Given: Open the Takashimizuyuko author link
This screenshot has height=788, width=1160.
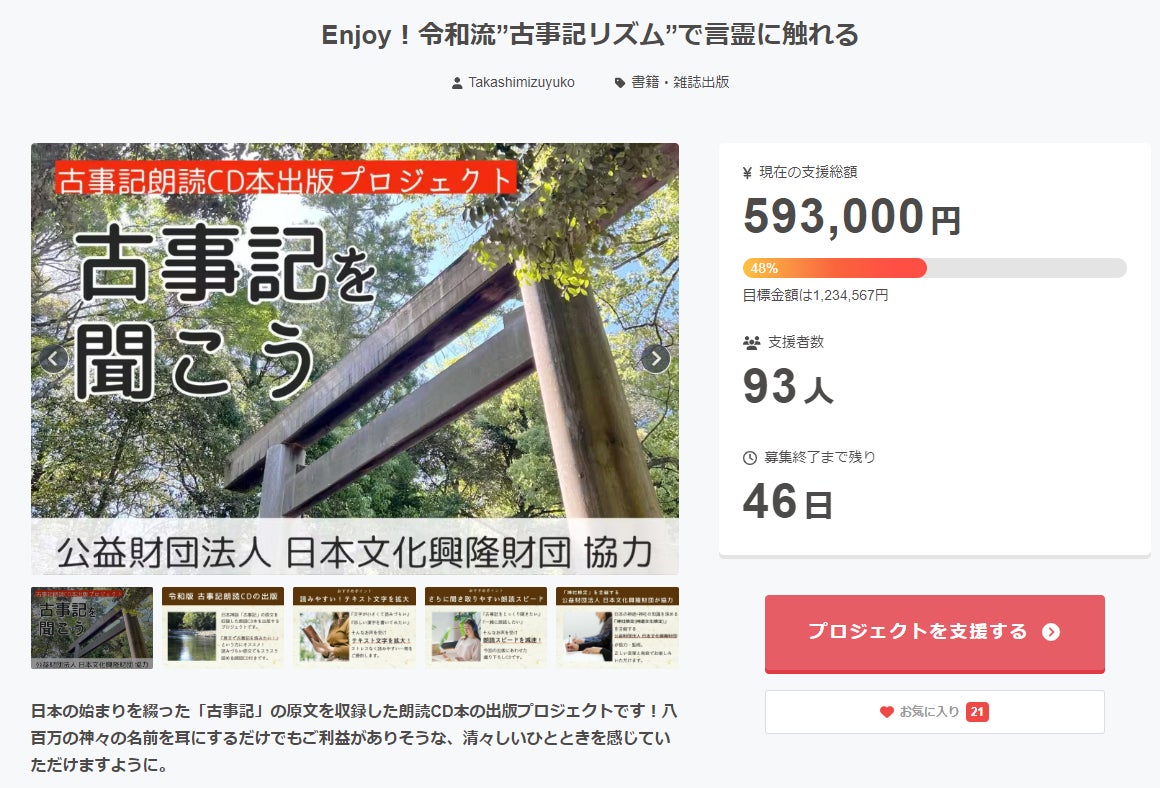Looking at the screenshot, I should (521, 83).
